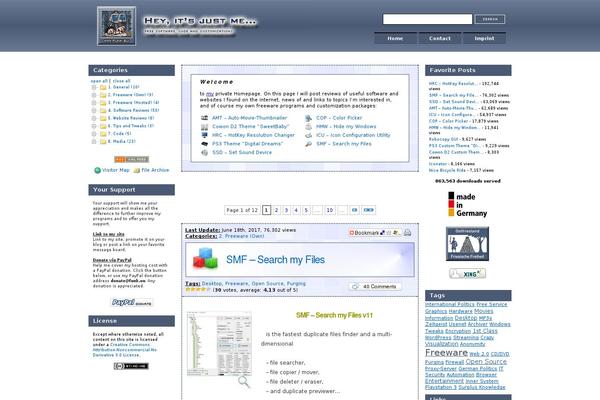Open the Contact navigation tab
Viewport: 600px width, 400px height.
(x=440, y=38)
